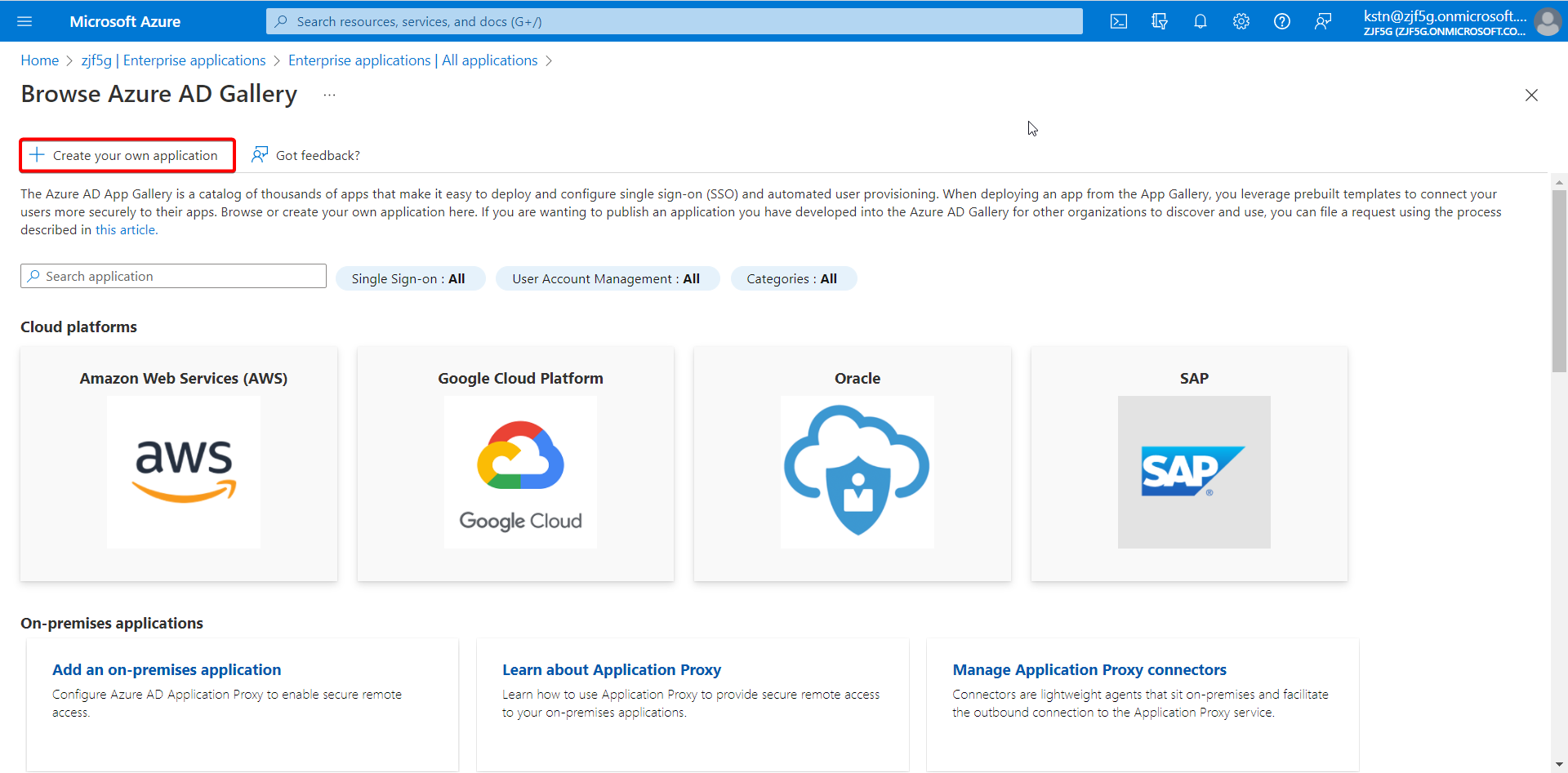Click Create your own application
The width and height of the screenshot is (1568, 773).
127,155
